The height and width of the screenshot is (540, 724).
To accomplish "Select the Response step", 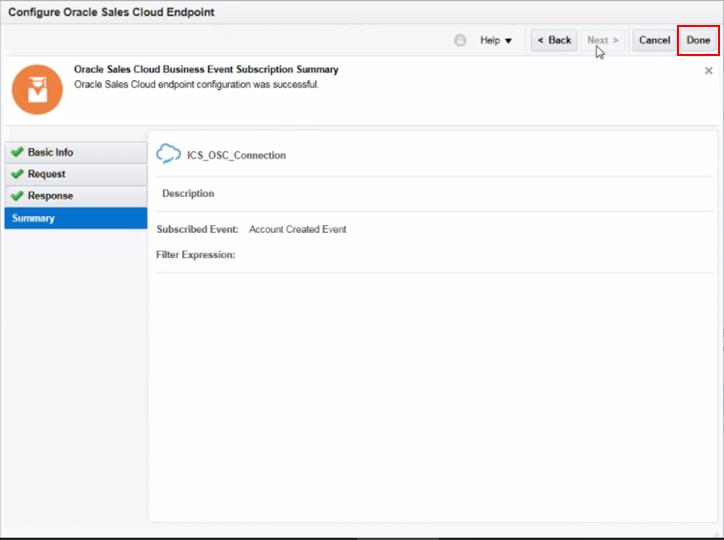I will pos(50,197).
